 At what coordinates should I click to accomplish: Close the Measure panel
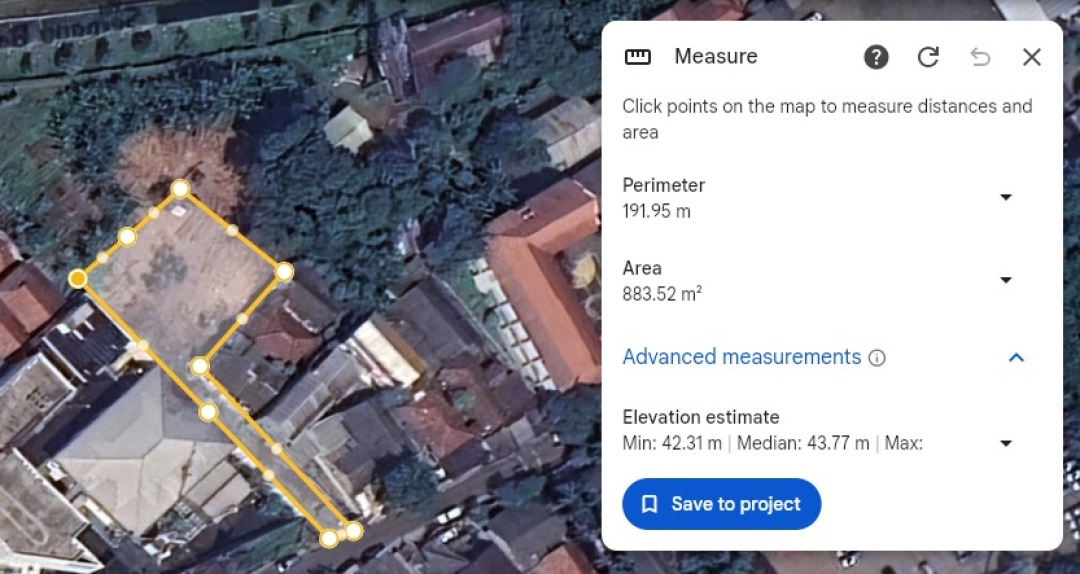(x=1032, y=57)
